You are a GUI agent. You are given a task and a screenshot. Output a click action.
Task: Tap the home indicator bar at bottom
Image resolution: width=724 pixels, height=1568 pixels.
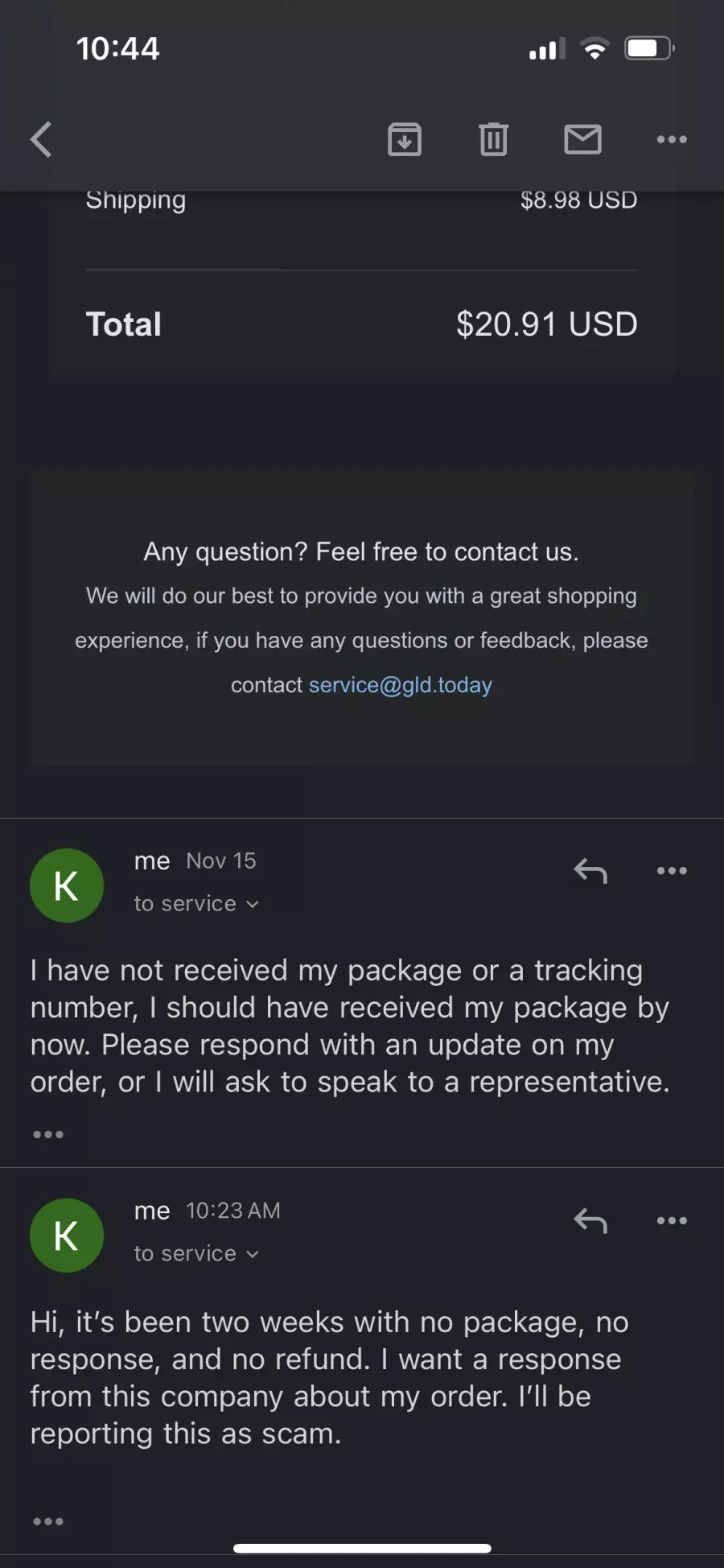coord(362,1548)
